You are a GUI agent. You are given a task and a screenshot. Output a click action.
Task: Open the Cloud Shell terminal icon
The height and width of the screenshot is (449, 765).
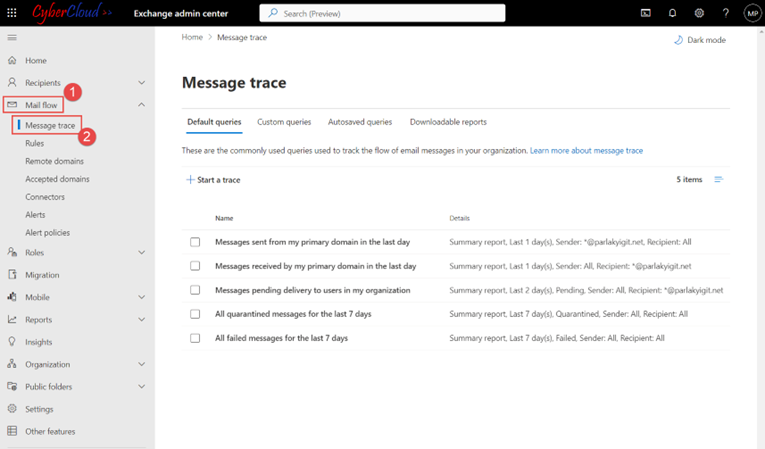[645, 13]
